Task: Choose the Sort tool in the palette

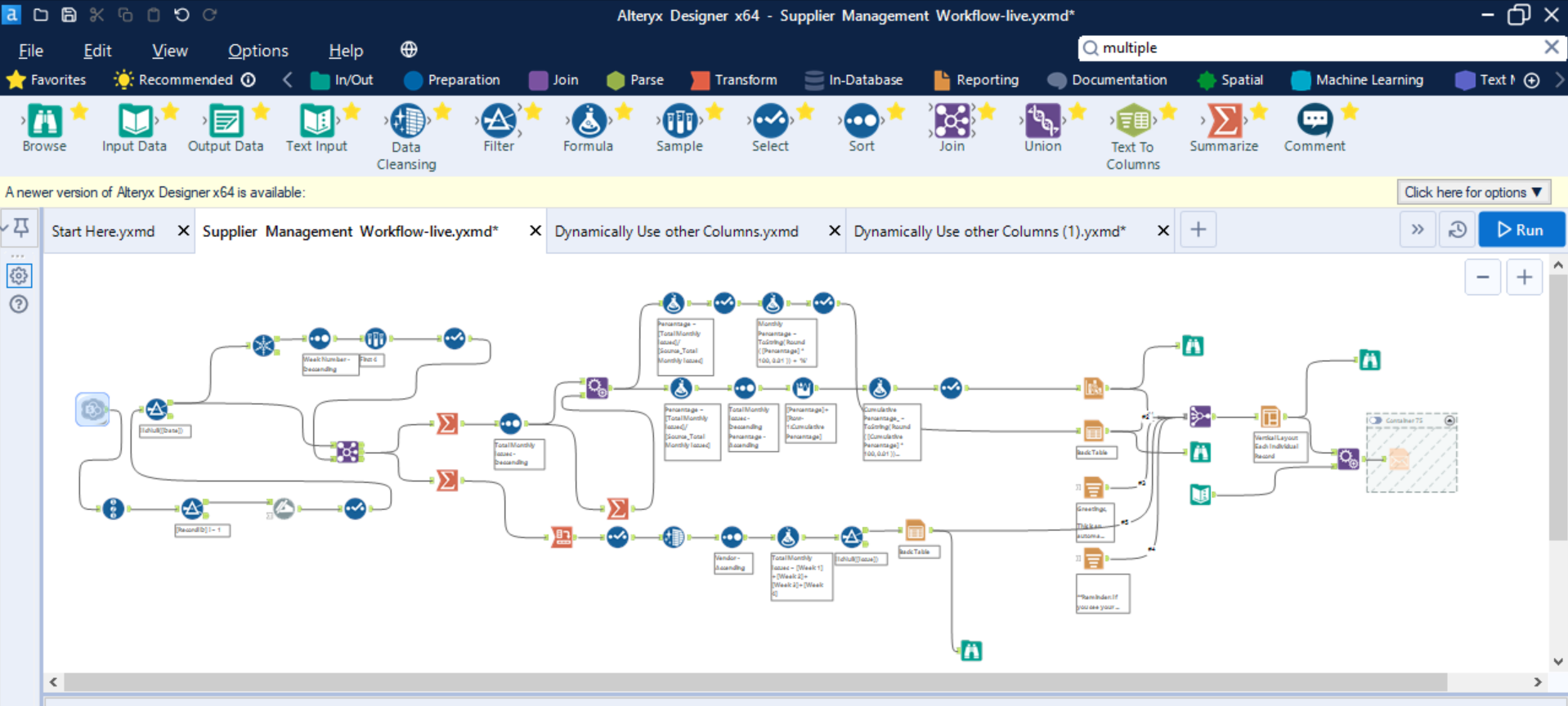Action: pos(862,129)
